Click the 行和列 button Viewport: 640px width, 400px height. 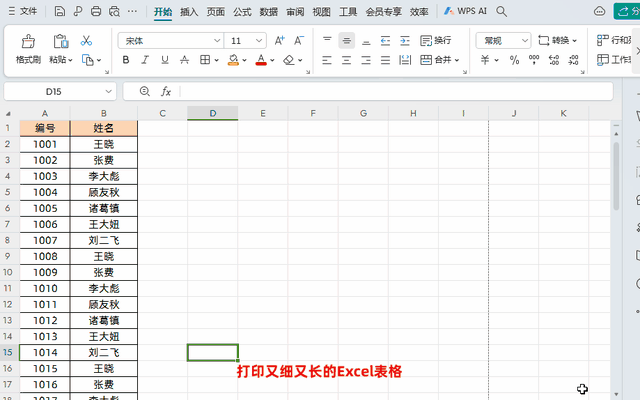pos(614,40)
